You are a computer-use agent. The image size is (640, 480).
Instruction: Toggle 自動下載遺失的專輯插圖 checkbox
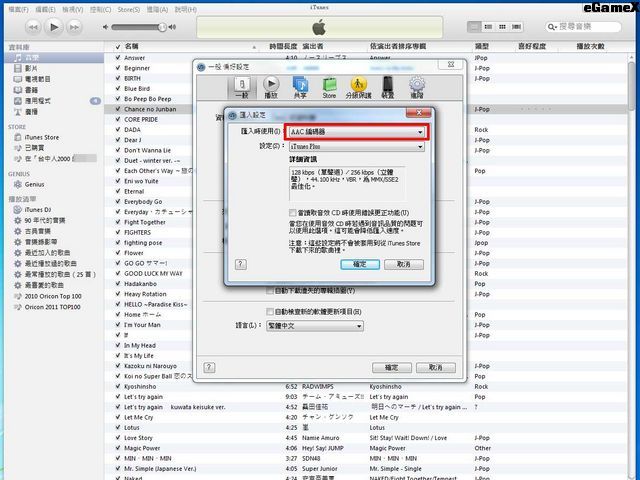(269, 291)
